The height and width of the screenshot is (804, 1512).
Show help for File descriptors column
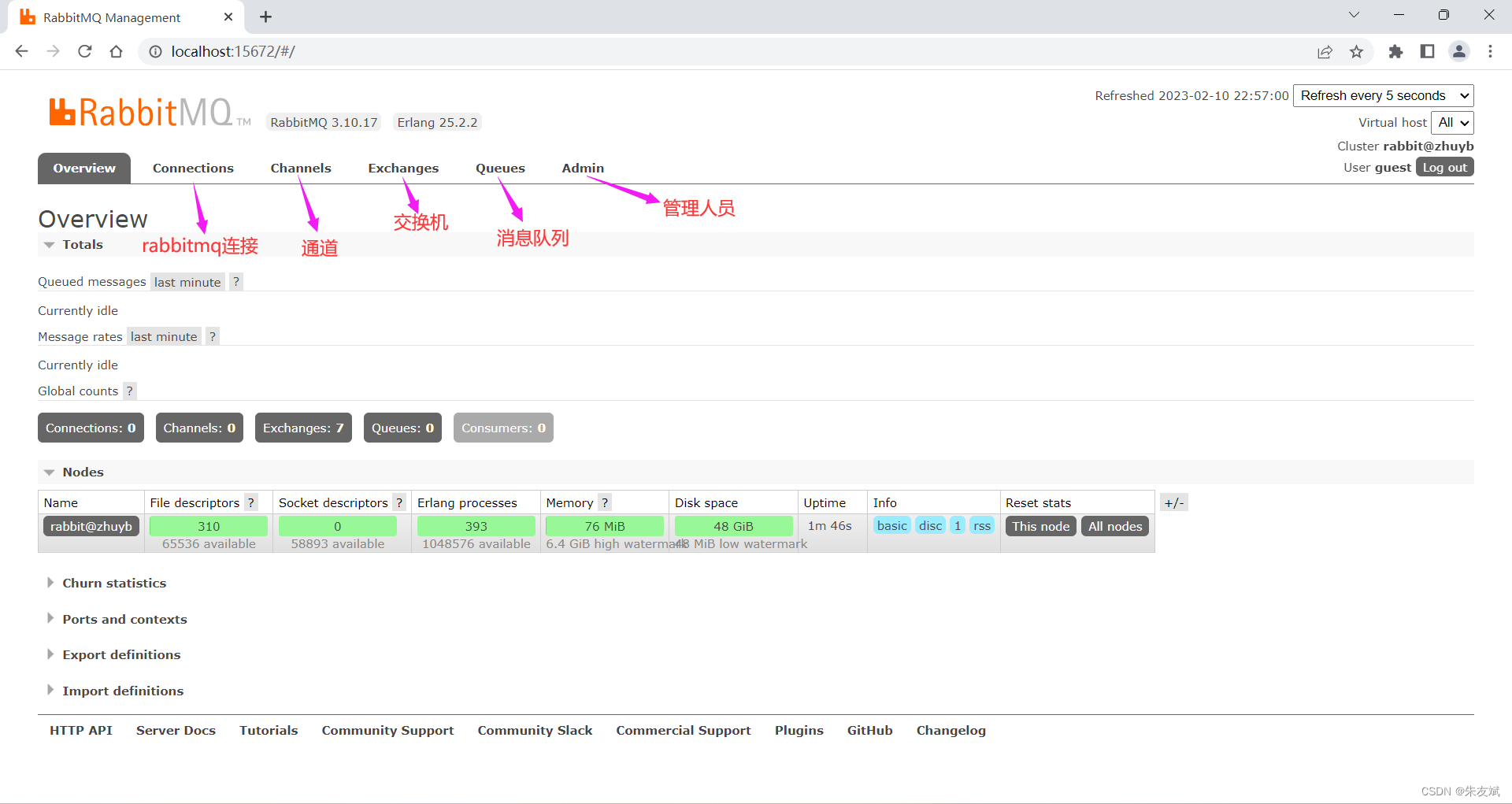pyautogui.click(x=251, y=502)
